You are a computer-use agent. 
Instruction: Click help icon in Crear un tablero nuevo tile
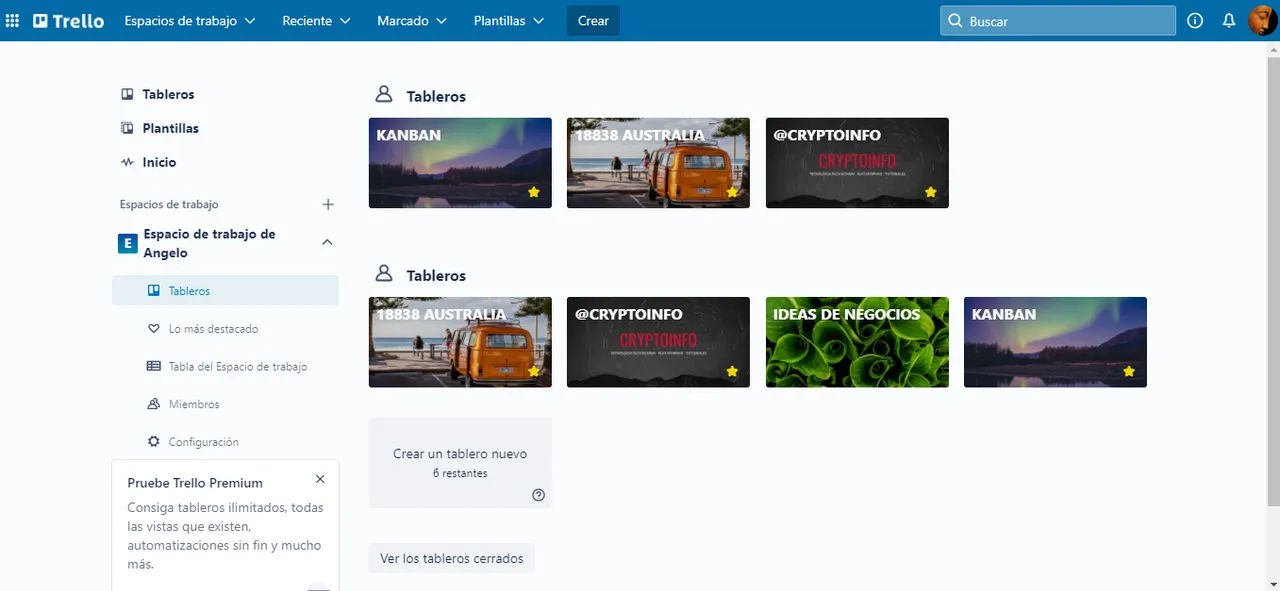[539, 495]
